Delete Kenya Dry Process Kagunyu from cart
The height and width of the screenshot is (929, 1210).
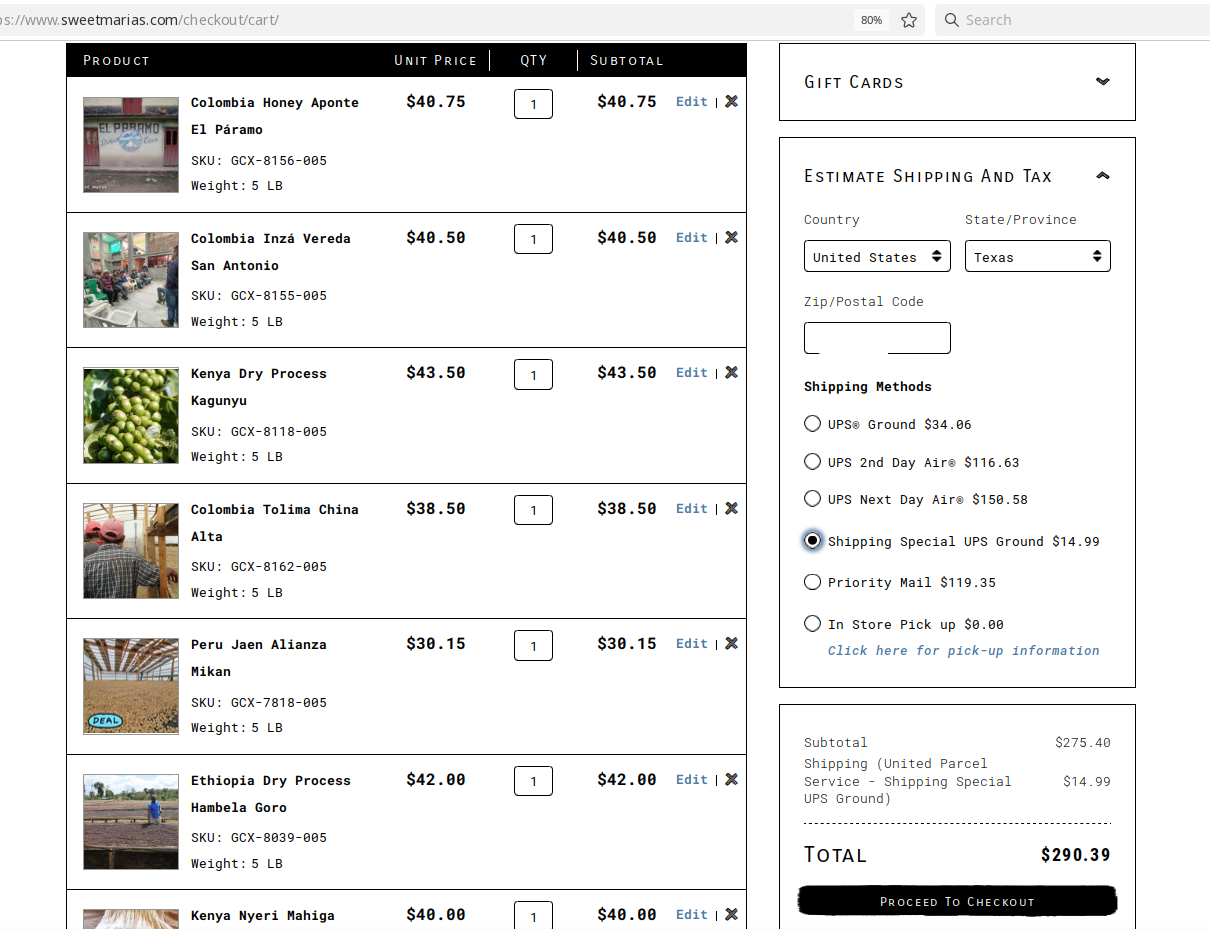pos(731,372)
